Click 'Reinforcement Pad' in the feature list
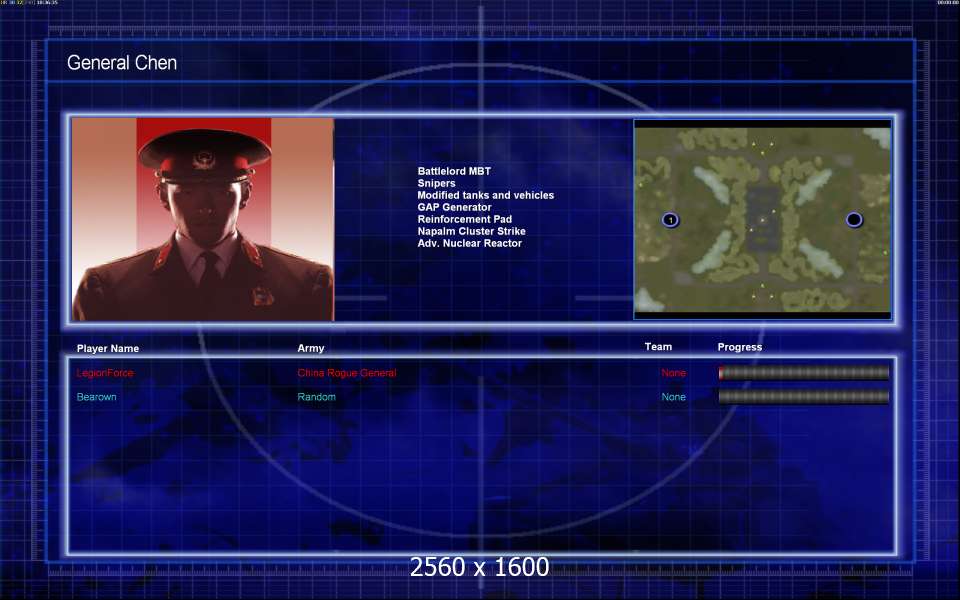The image size is (960, 600). click(465, 219)
